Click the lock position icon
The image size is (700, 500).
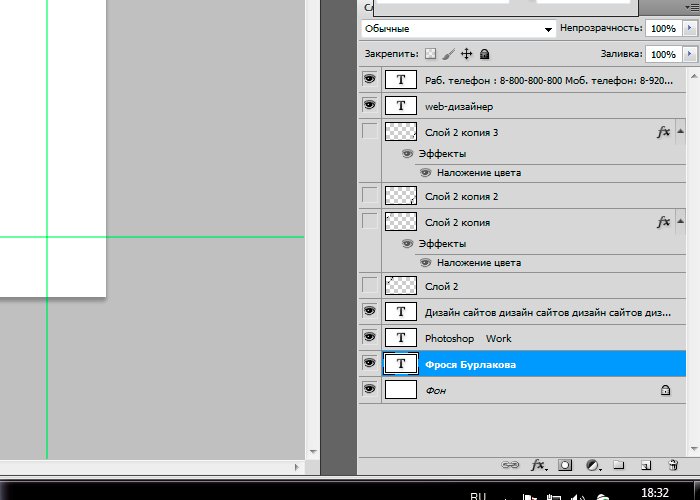(x=466, y=53)
